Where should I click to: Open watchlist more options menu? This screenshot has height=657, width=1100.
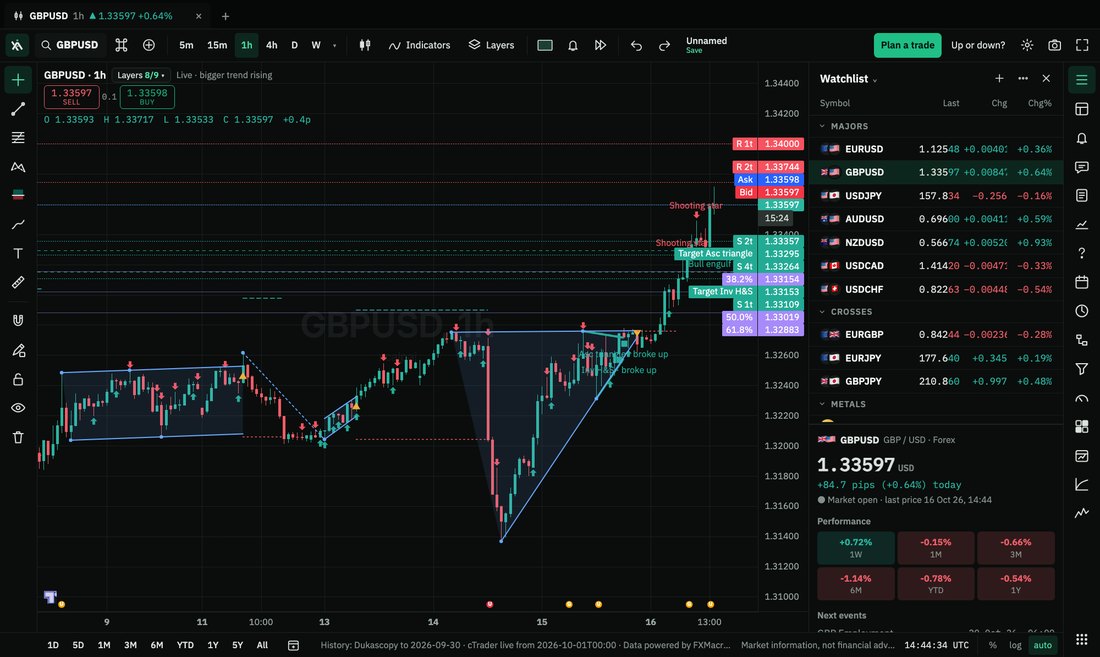(1023, 79)
